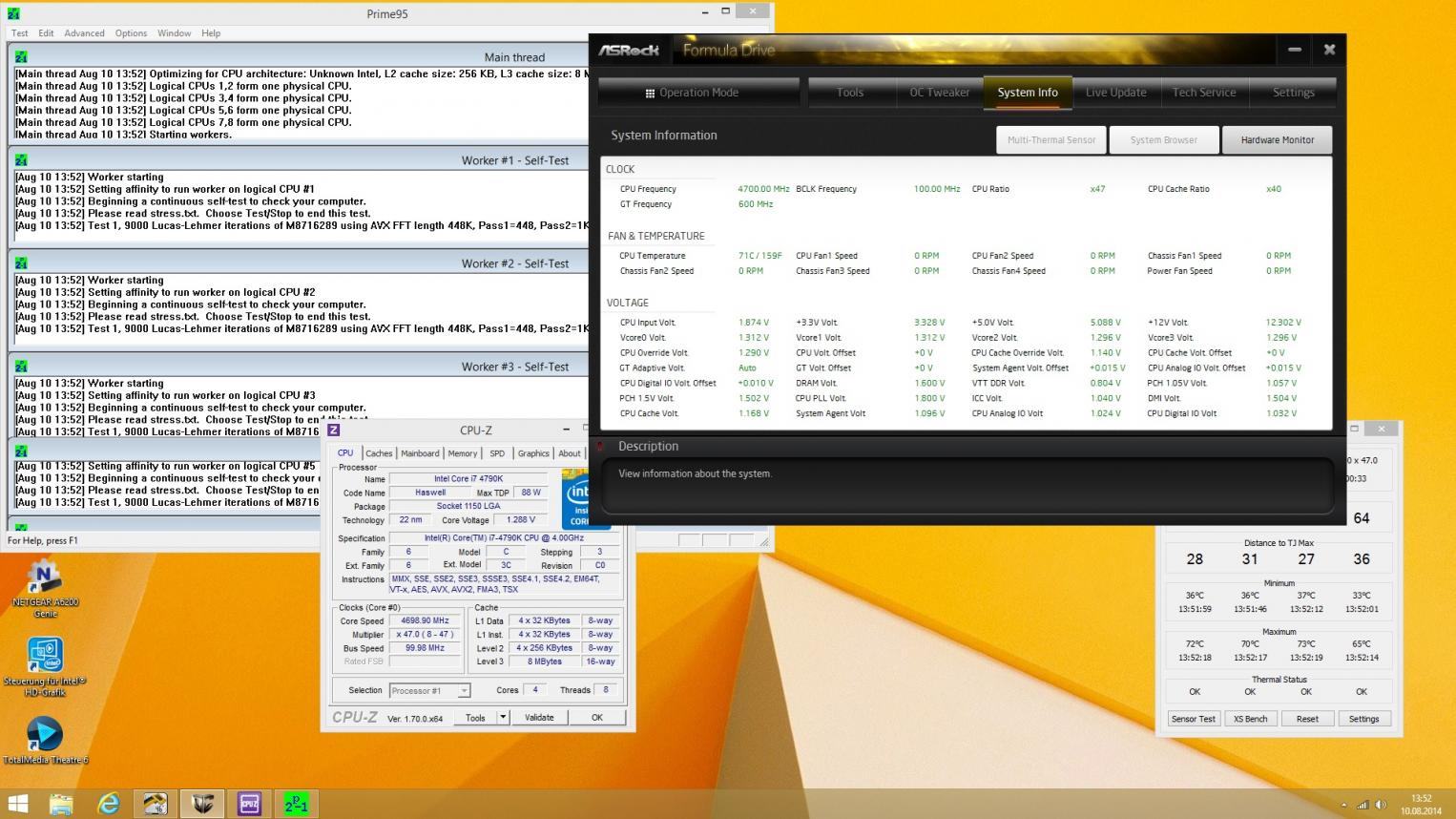The image size is (1456, 819).
Task: Switch to Prime95 taskbar icon
Action: click(x=296, y=804)
